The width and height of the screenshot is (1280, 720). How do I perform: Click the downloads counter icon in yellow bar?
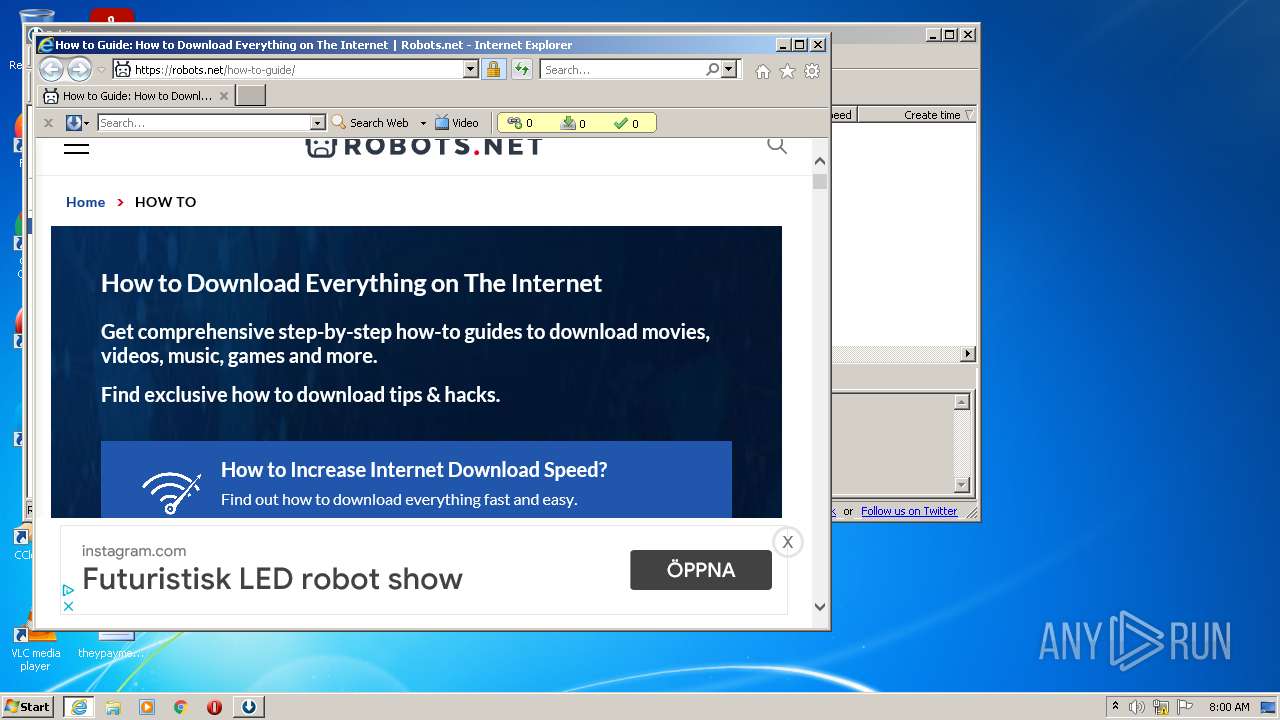coord(568,123)
